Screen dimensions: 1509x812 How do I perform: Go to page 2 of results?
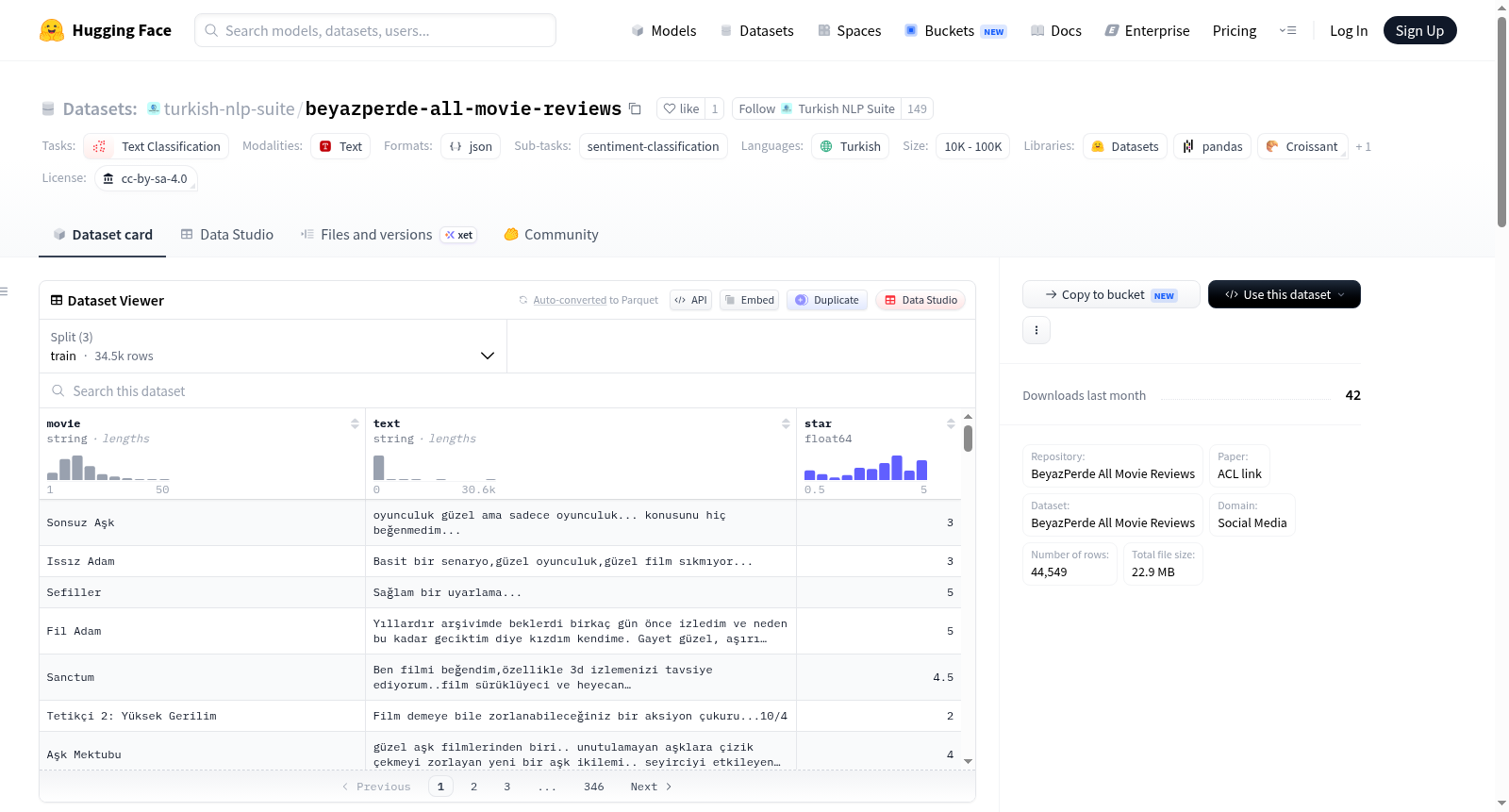click(473, 787)
